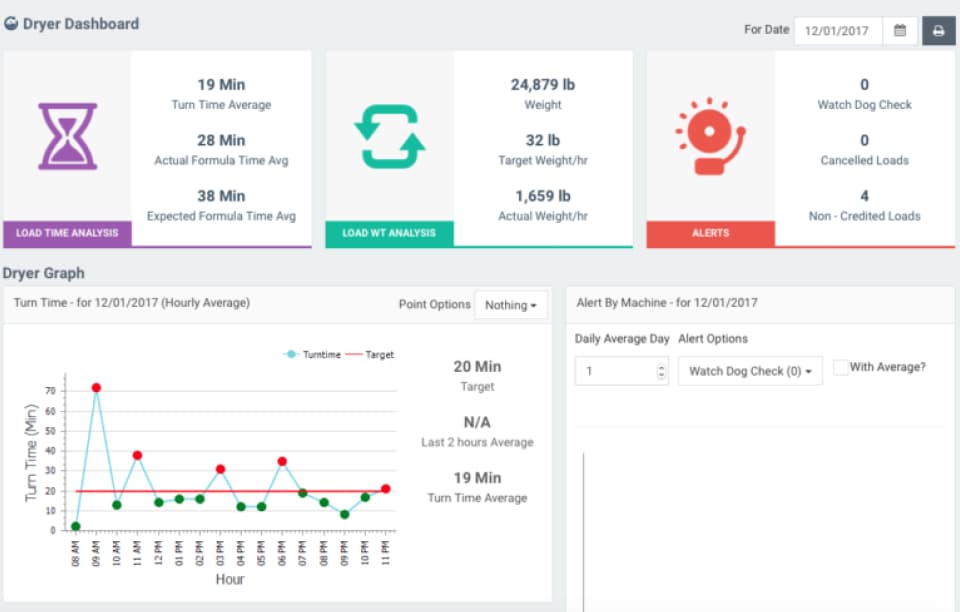The image size is (960, 612).
Task: Click the Watch Dog Check count text
Action: click(x=864, y=84)
